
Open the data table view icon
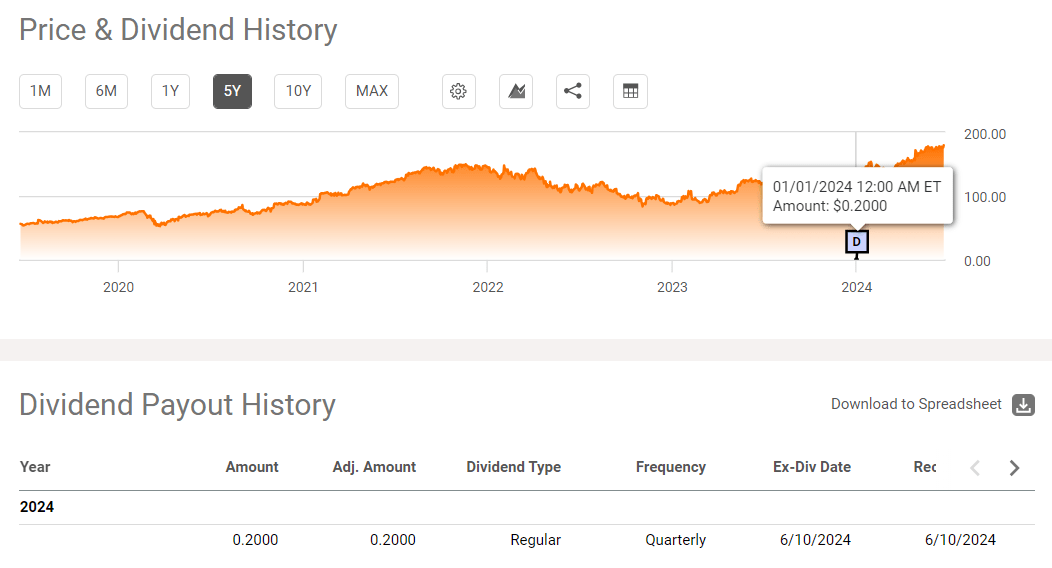pyautogui.click(x=630, y=91)
